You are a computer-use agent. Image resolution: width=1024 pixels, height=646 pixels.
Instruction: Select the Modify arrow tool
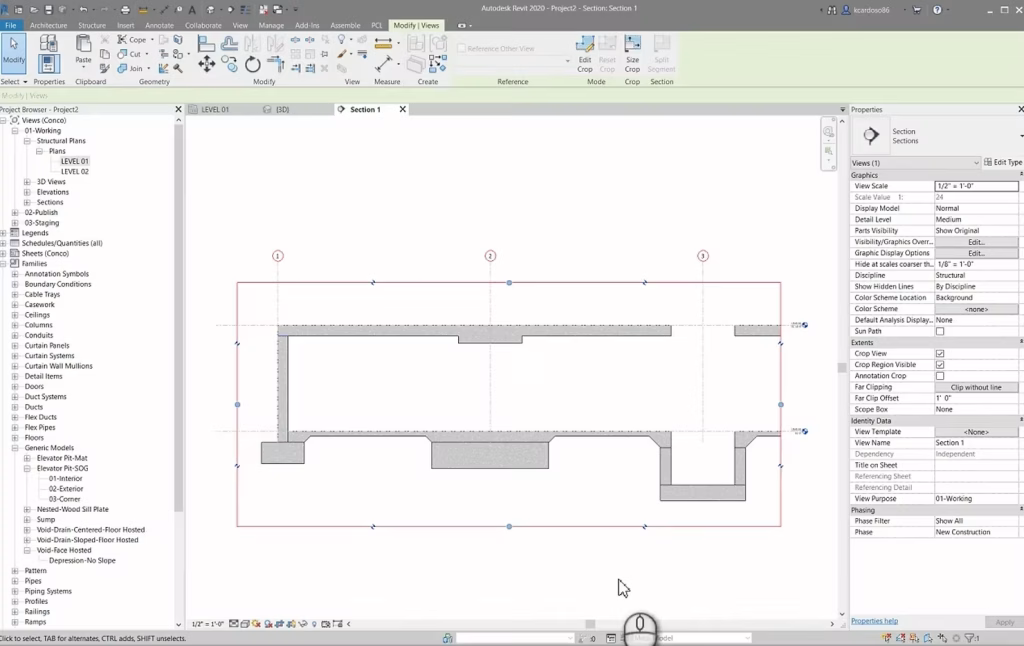14,49
